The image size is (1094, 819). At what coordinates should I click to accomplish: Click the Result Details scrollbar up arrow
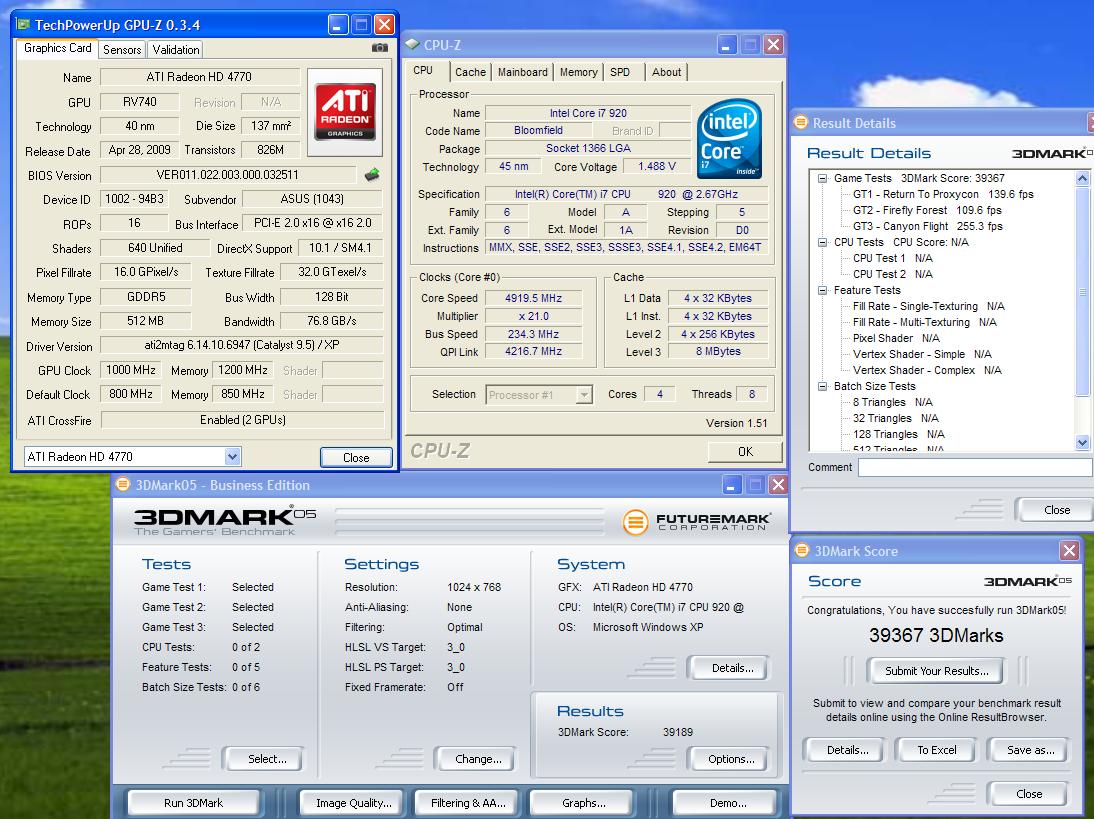pos(1082,178)
